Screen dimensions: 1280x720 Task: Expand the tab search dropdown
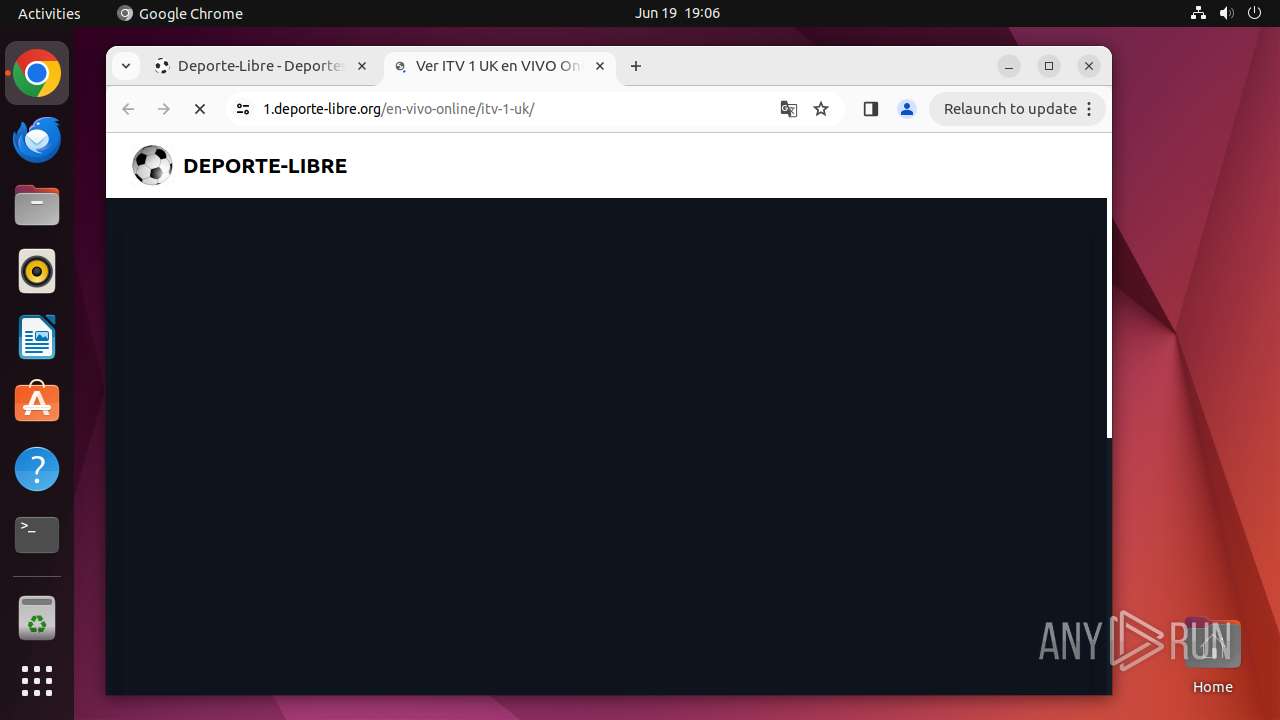pyautogui.click(x=125, y=66)
